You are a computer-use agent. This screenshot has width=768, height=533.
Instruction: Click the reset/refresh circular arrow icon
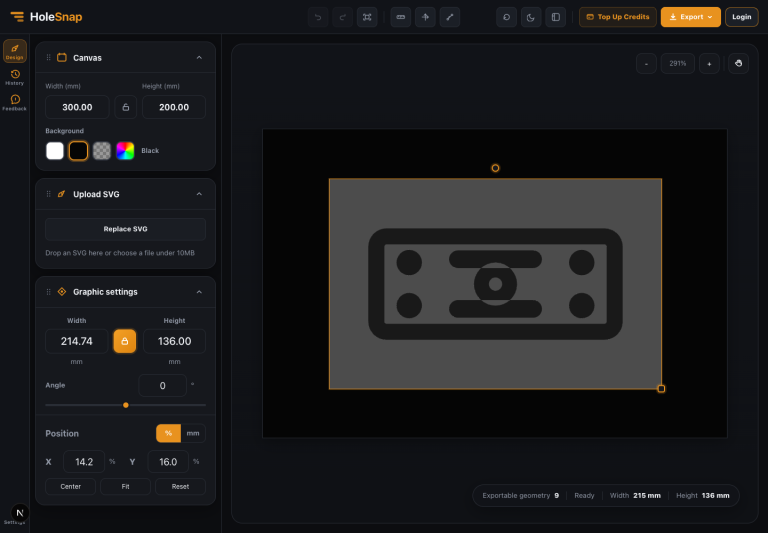tap(506, 17)
